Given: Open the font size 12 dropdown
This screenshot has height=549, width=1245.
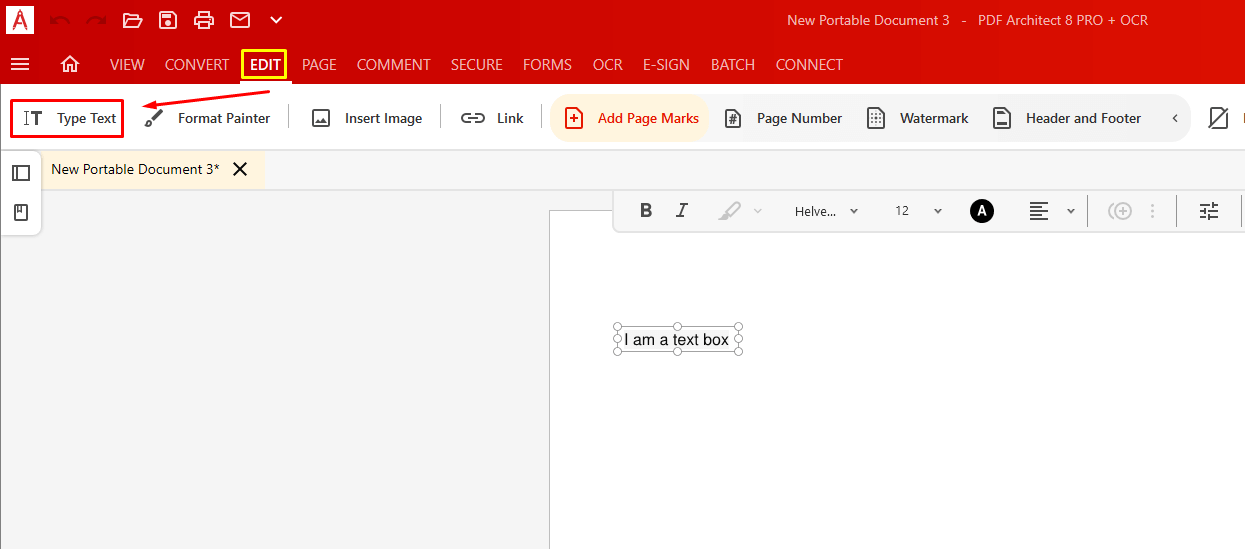Looking at the screenshot, I should [x=919, y=211].
